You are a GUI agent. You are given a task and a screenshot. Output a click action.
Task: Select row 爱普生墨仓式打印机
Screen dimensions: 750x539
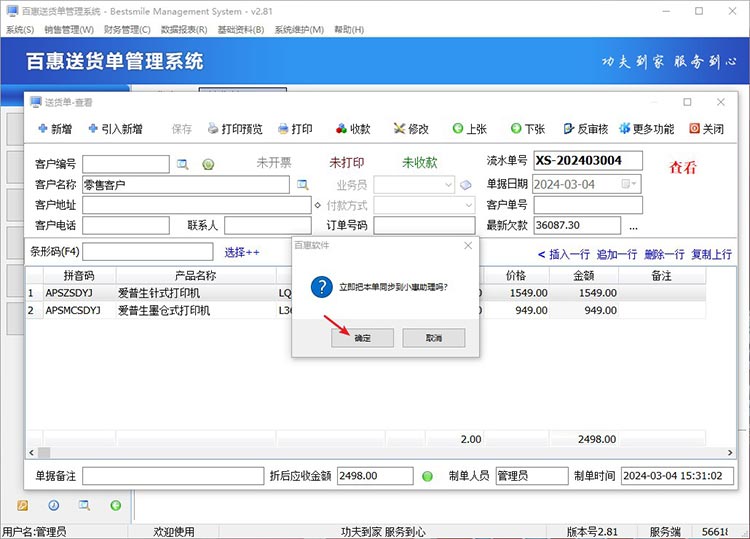click(366, 310)
